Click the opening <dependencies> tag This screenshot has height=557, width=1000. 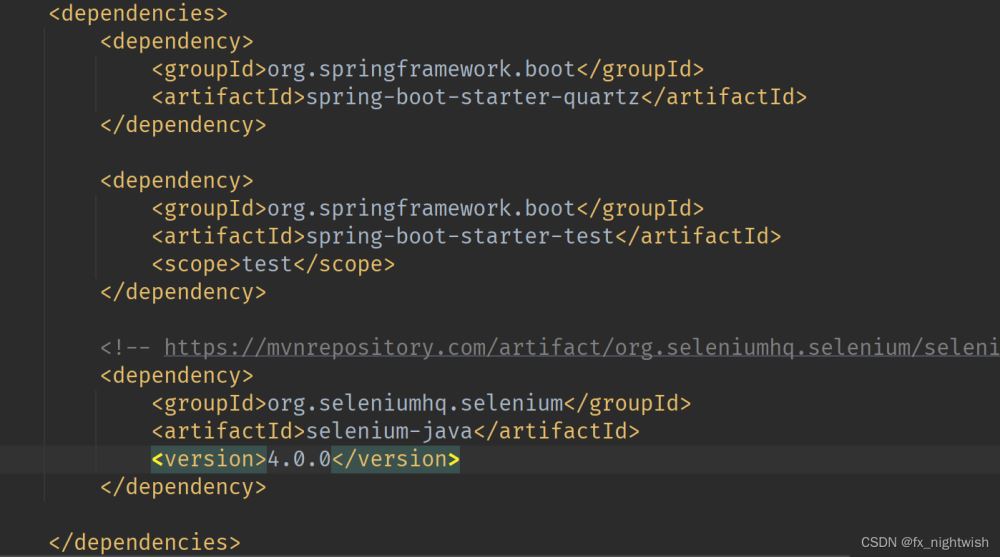coord(138,13)
